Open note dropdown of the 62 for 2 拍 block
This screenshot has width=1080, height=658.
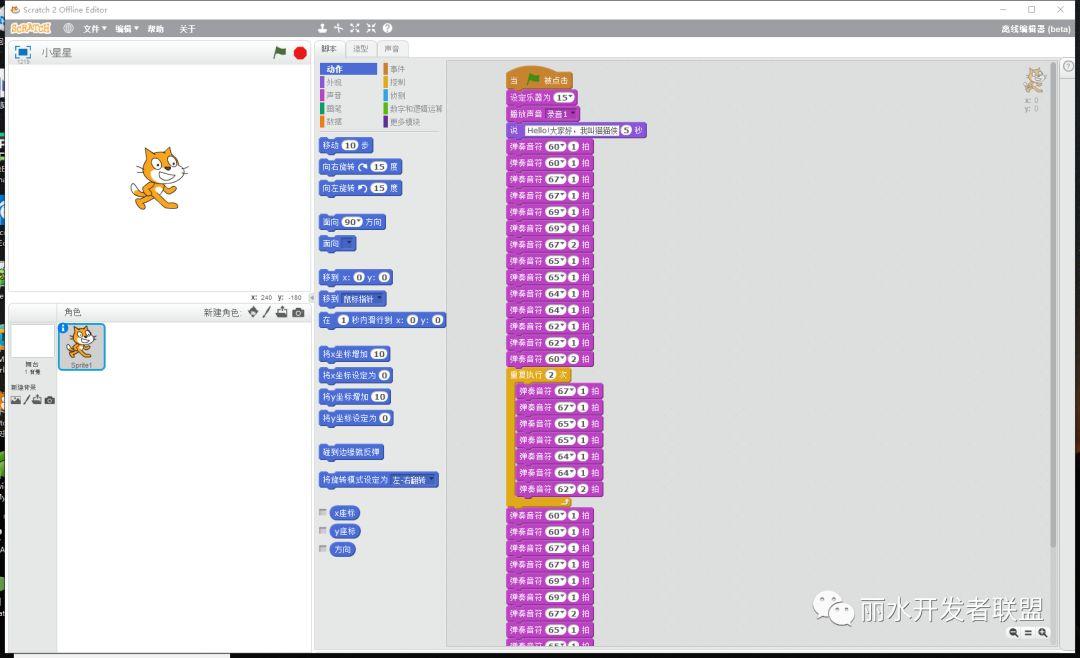[x=565, y=489]
